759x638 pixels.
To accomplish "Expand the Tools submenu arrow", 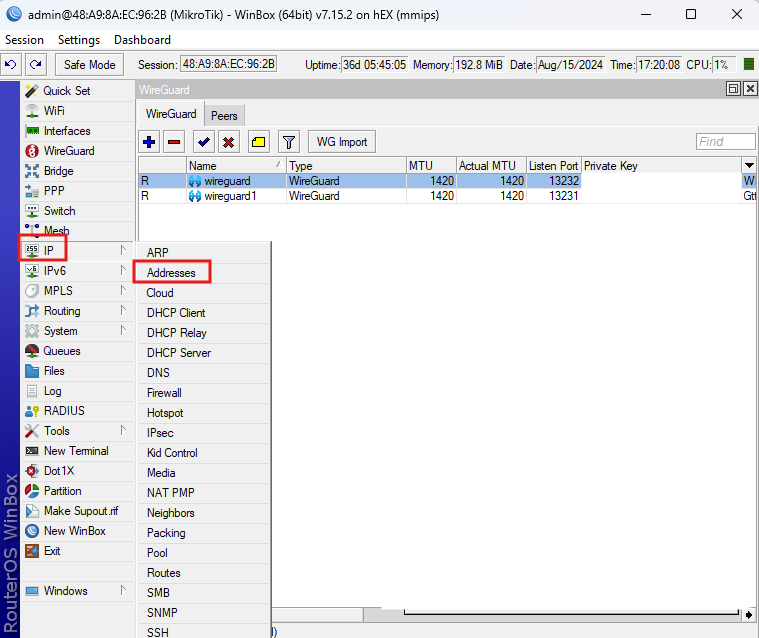I will (123, 430).
